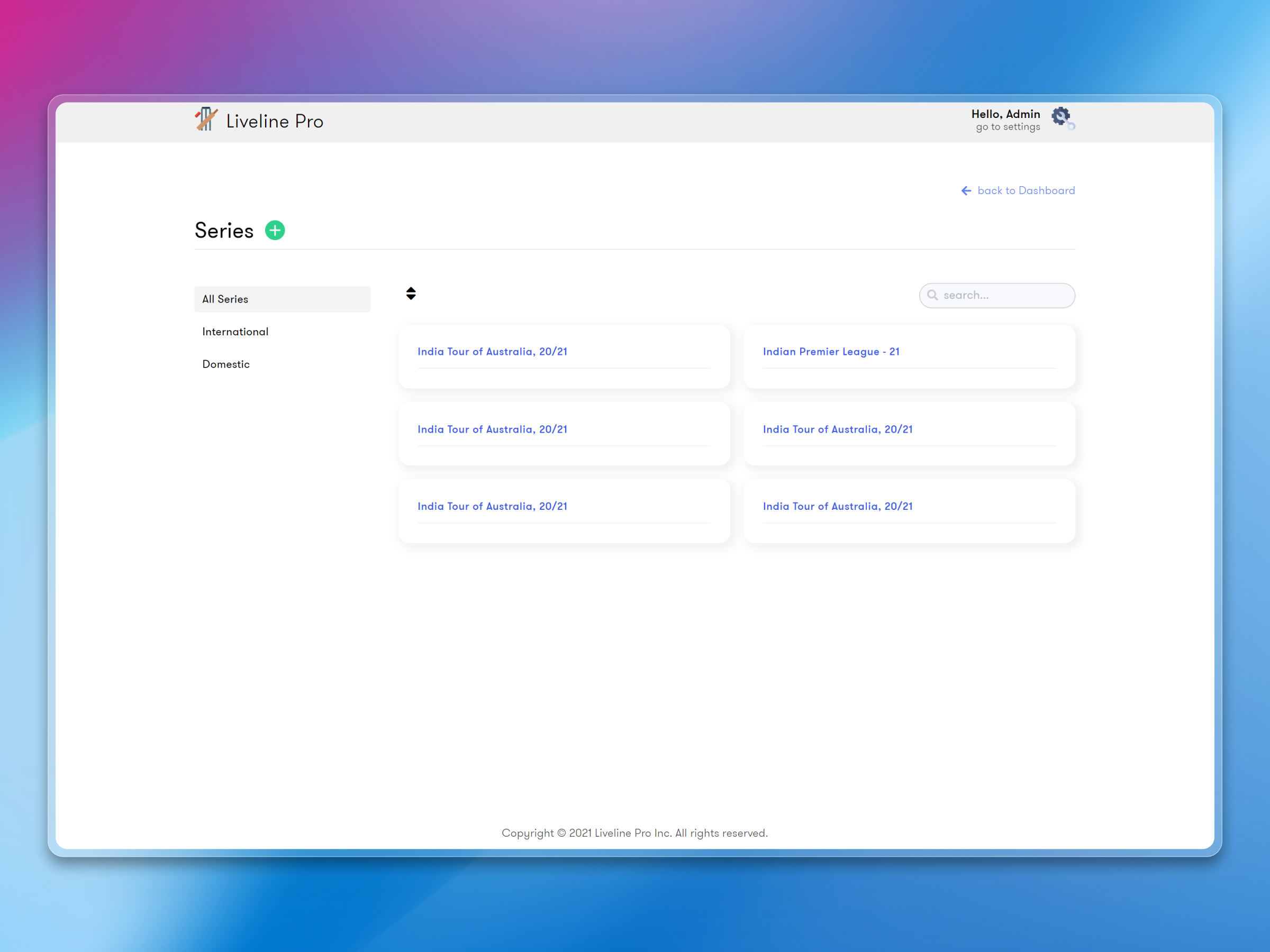The width and height of the screenshot is (1270, 952).
Task: Open settings using the gear icon
Action: [1062, 116]
